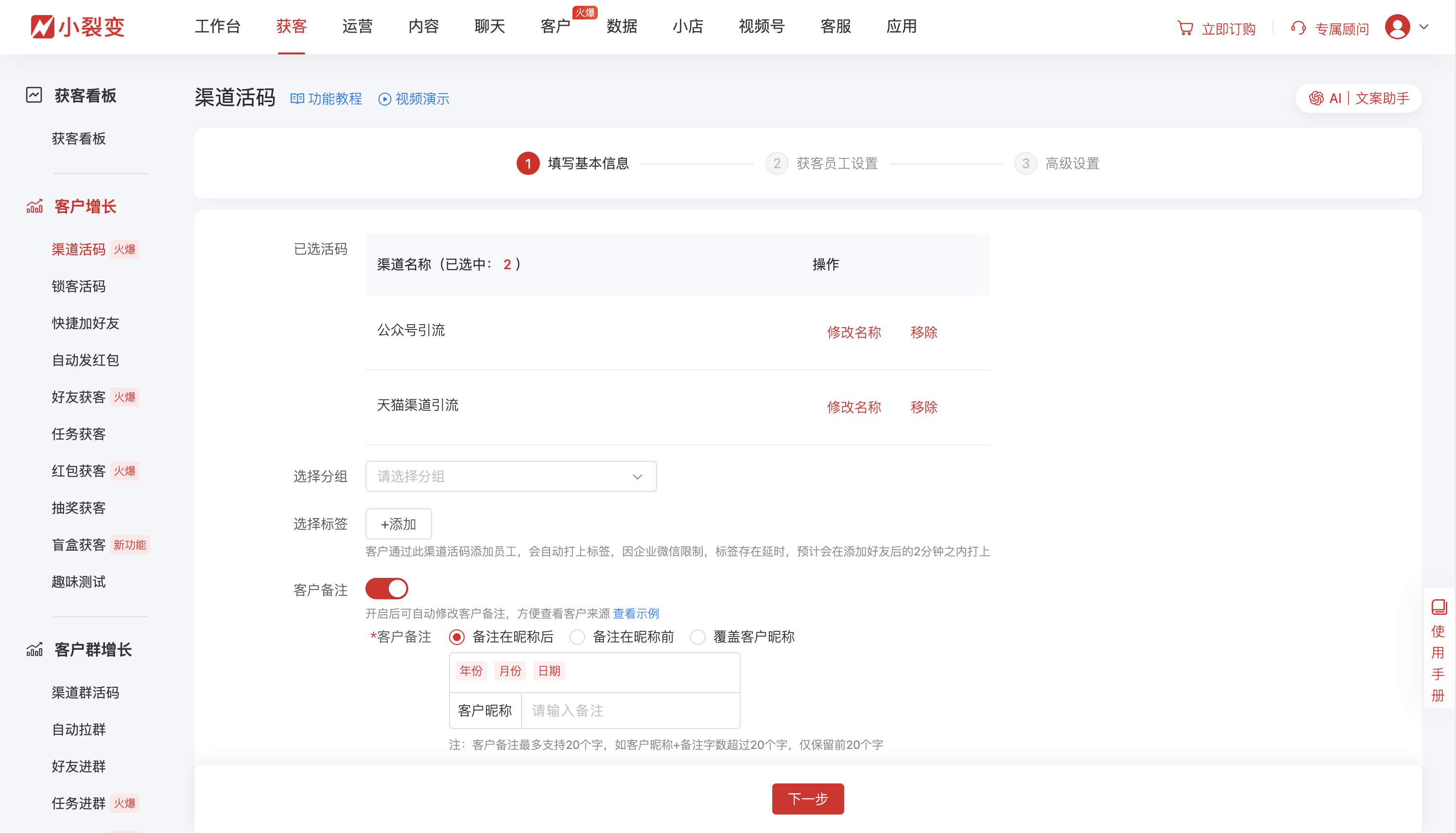Click the 视频演示 play icon
The width and height of the screenshot is (1456, 833).
pos(384,99)
